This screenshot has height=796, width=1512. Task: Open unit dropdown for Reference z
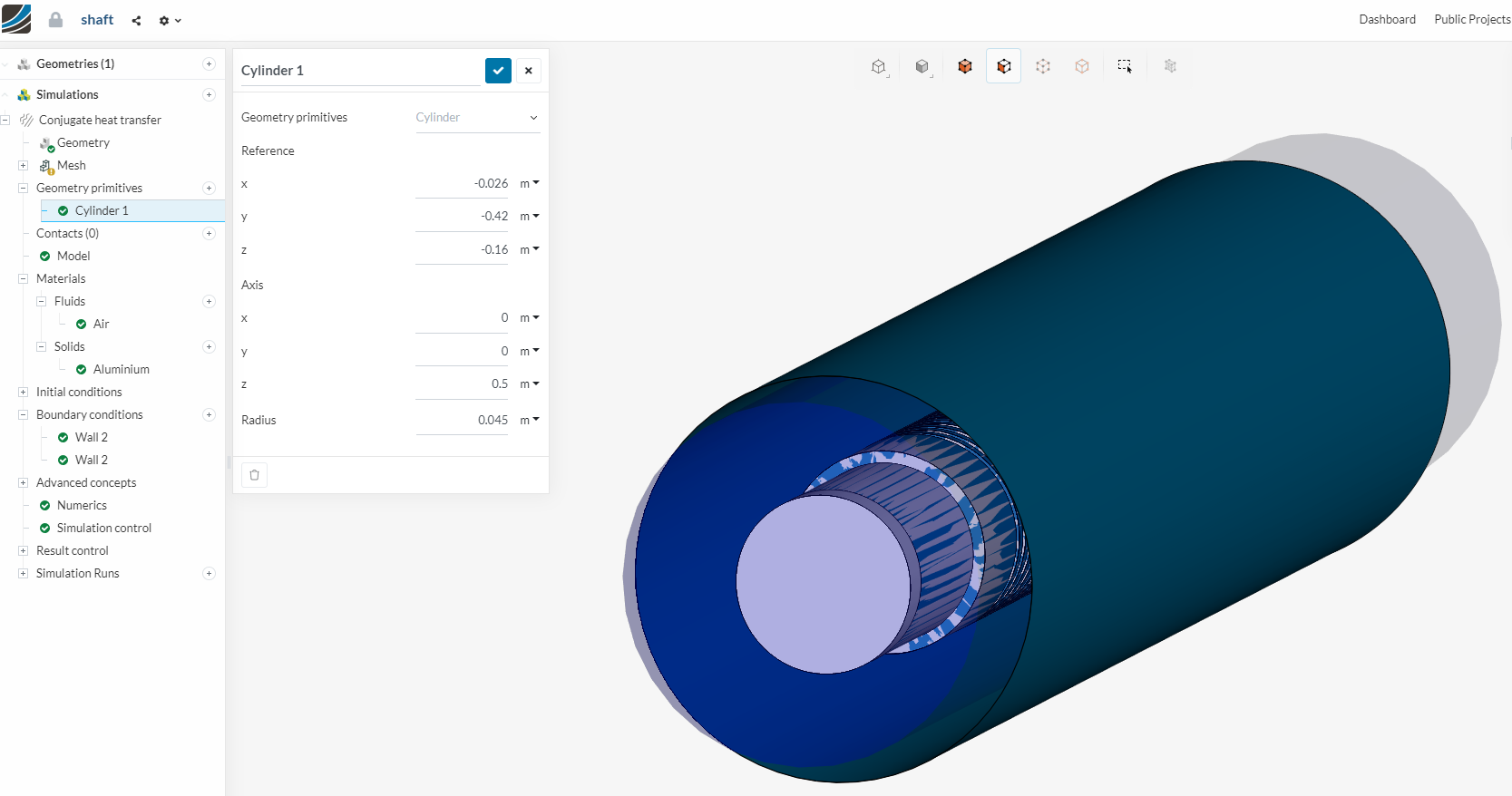tap(530, 249)
